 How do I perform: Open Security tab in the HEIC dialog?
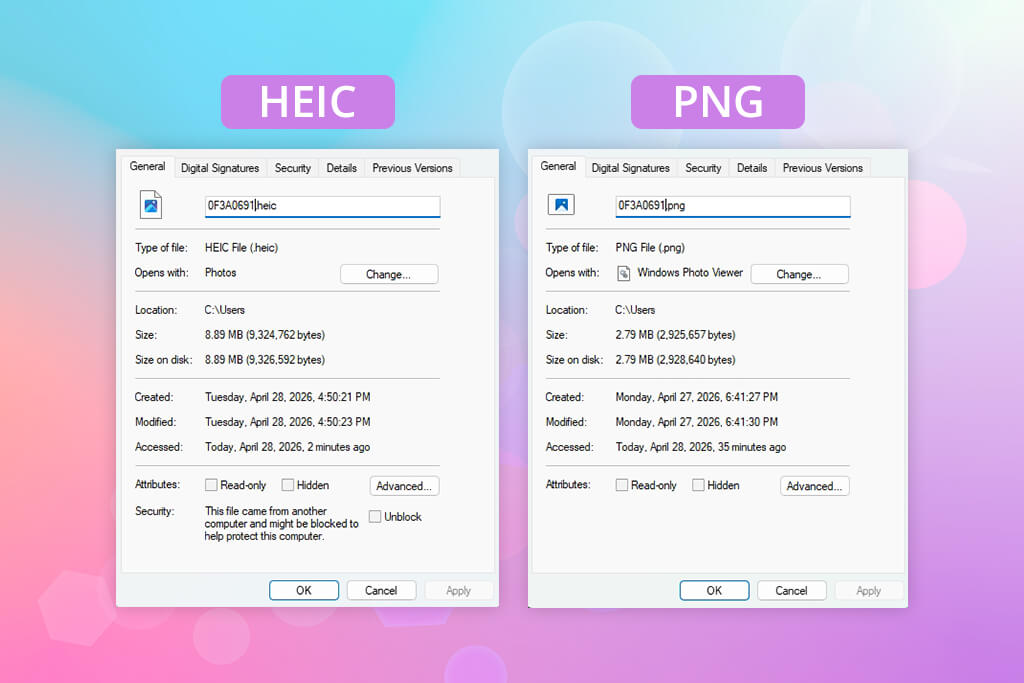tap(293, 168)
